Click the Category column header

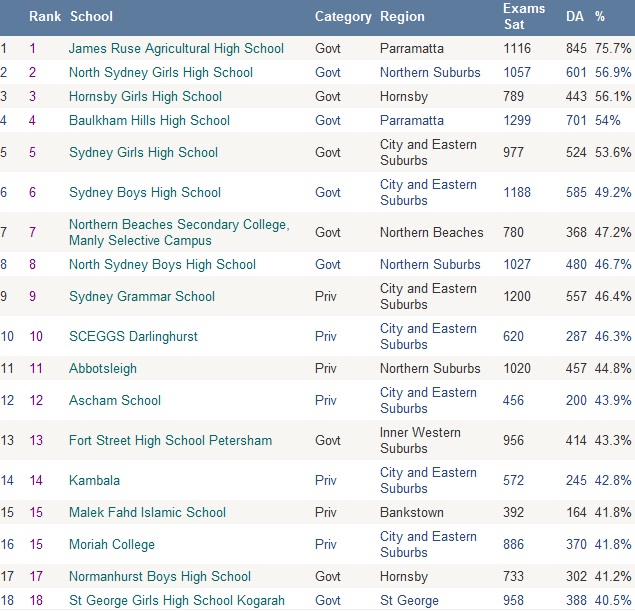click(343, 16)
